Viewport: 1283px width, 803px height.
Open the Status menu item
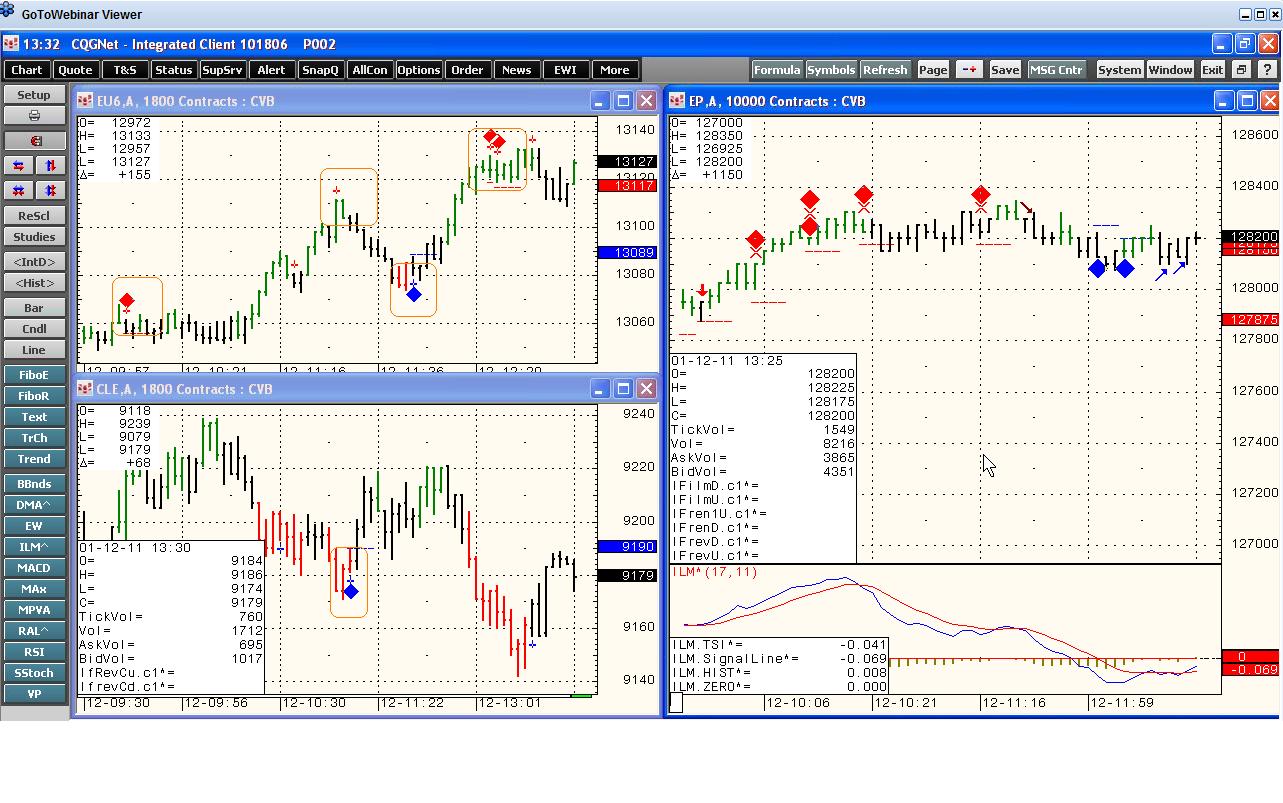tap(174, 70)
